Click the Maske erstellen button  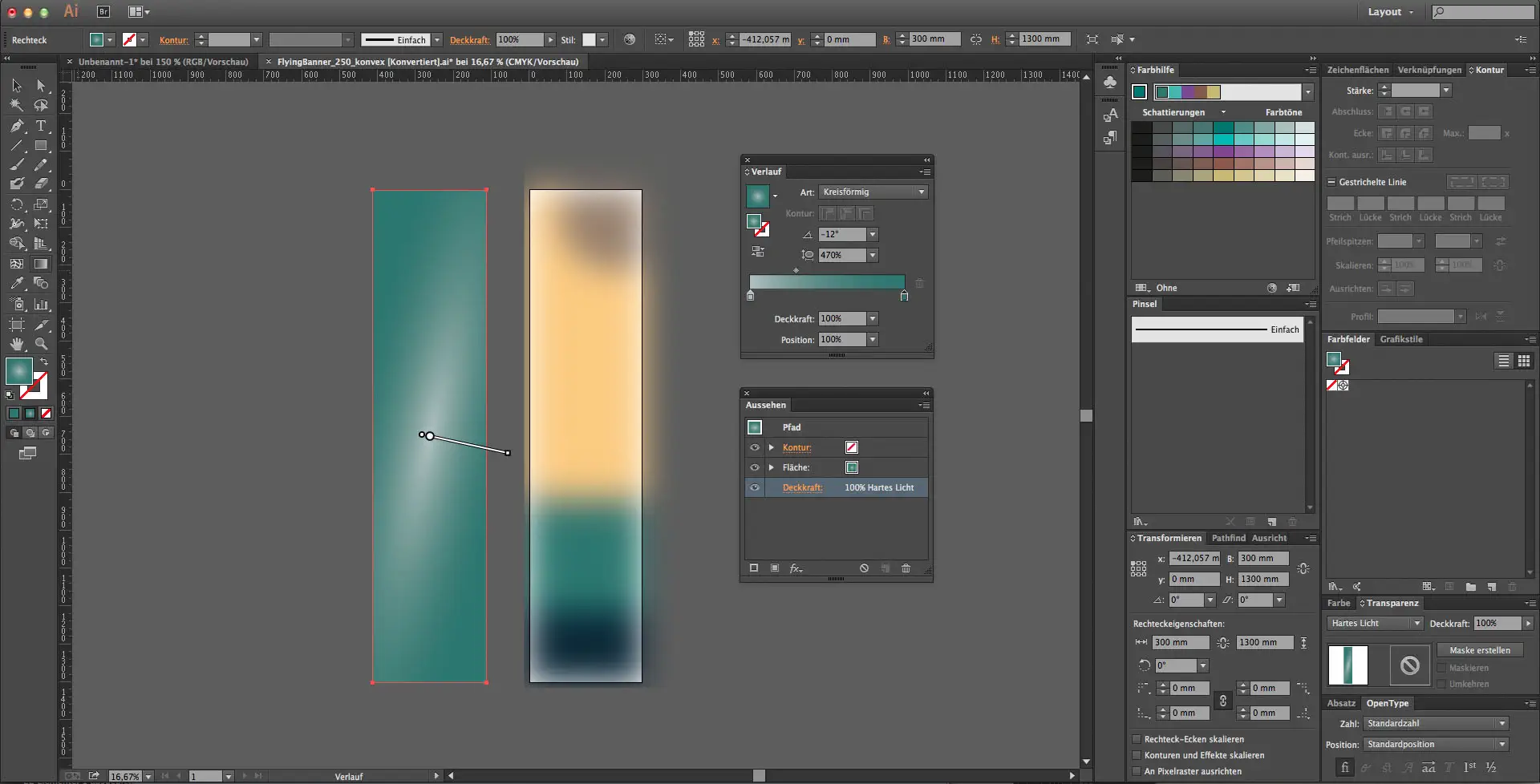pyautogui.click(x=1479, y=650)
